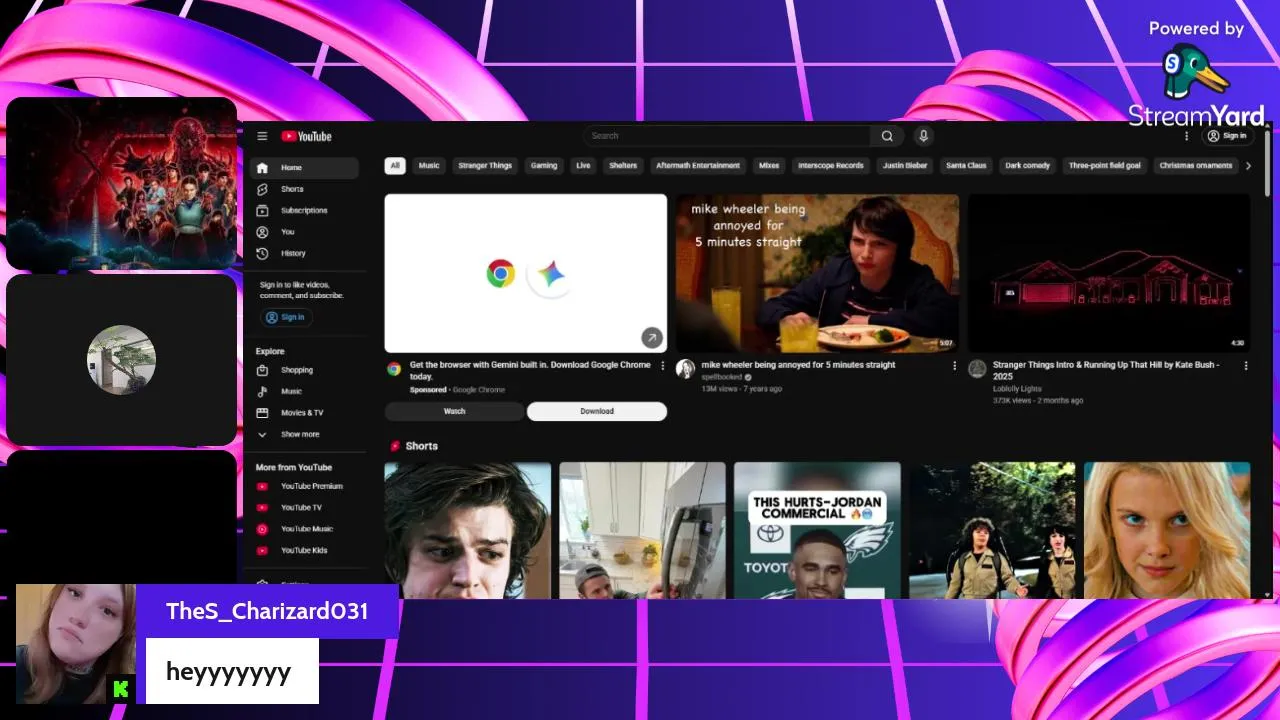Select the Christmas ornaments chip
Viewport: 1280px width, 720px height.
tap(1195, 166)
